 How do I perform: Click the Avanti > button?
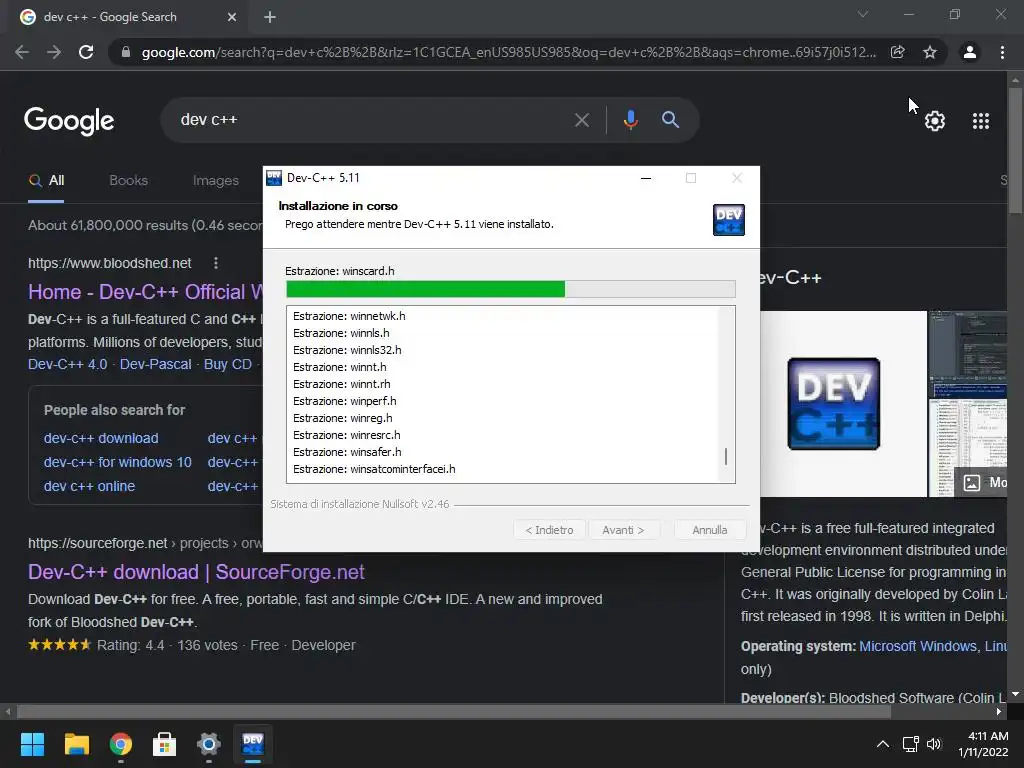(623, 530)
